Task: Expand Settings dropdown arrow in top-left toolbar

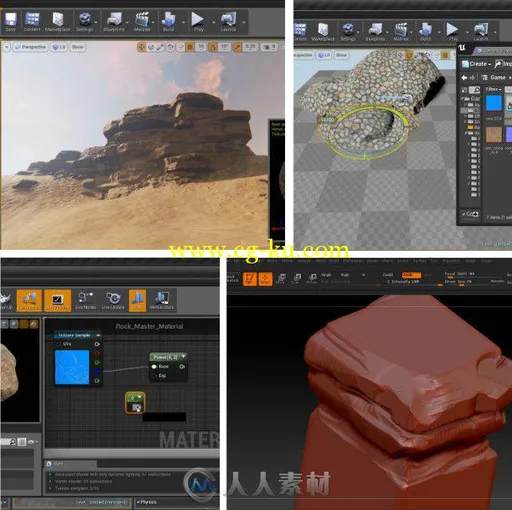Action: coord(96,23)
